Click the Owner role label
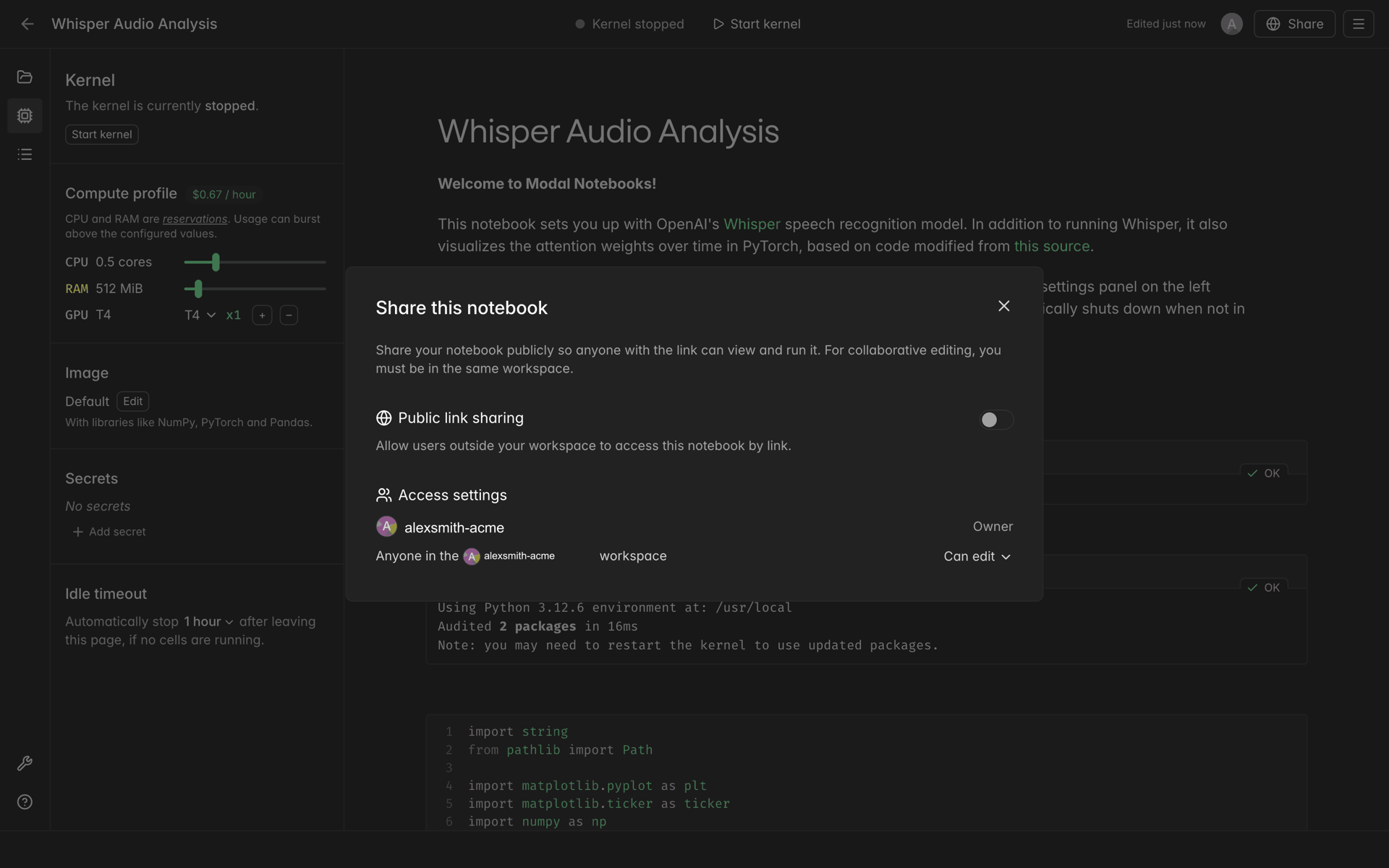 tap(993, 527)
